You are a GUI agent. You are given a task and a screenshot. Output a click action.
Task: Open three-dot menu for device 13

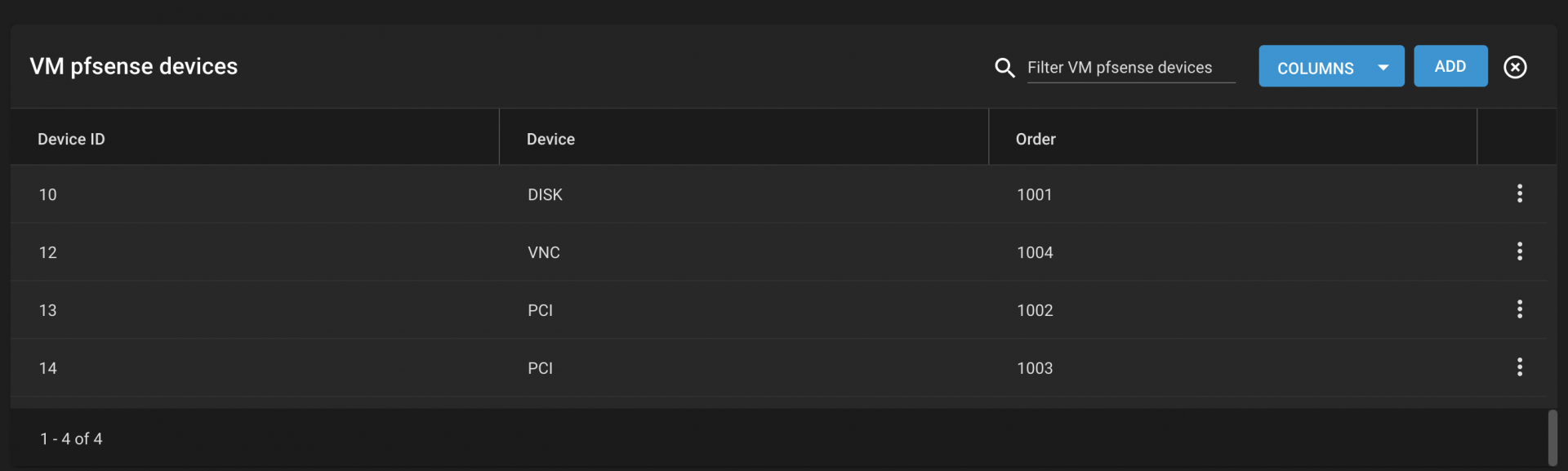1519,309
